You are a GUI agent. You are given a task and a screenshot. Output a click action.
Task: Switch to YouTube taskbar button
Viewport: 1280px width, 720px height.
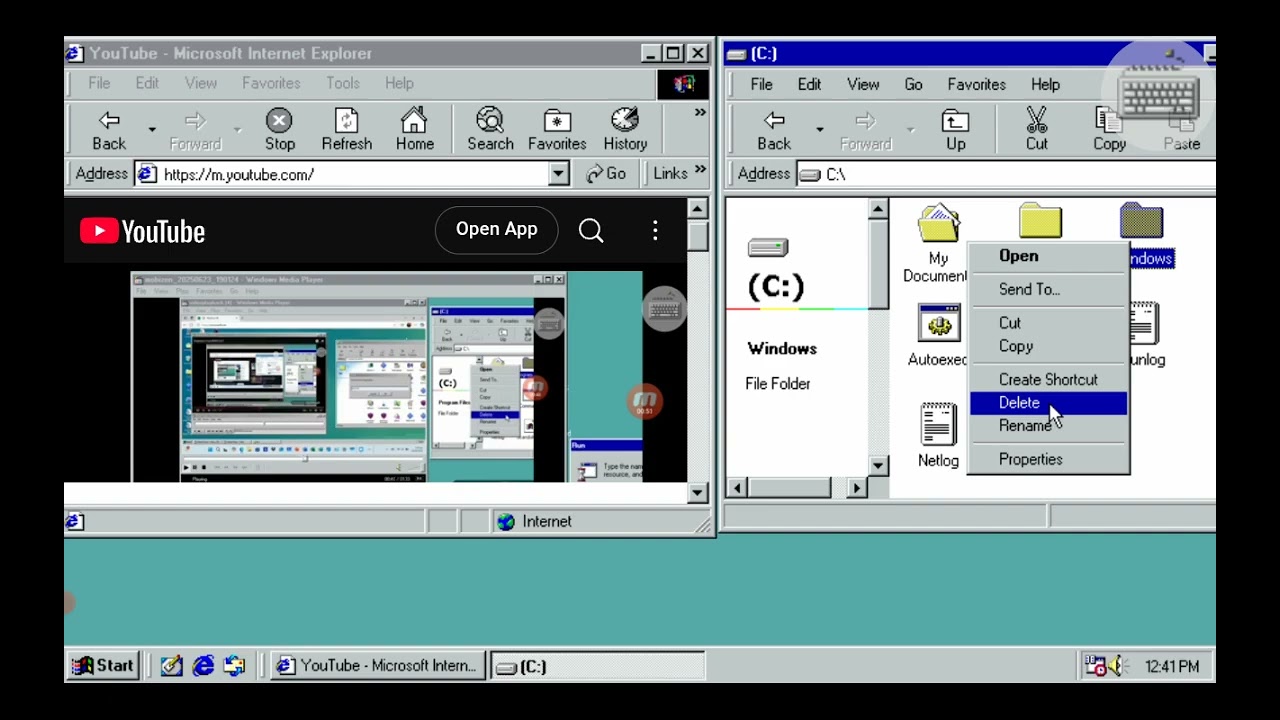[x=378, y=666]
